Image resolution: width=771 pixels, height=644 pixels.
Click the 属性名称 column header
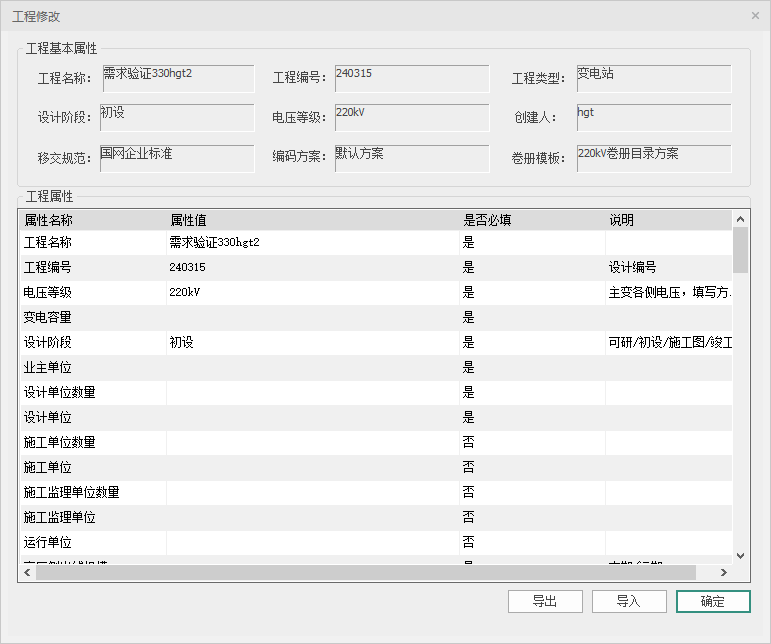(x=92, y=220)
